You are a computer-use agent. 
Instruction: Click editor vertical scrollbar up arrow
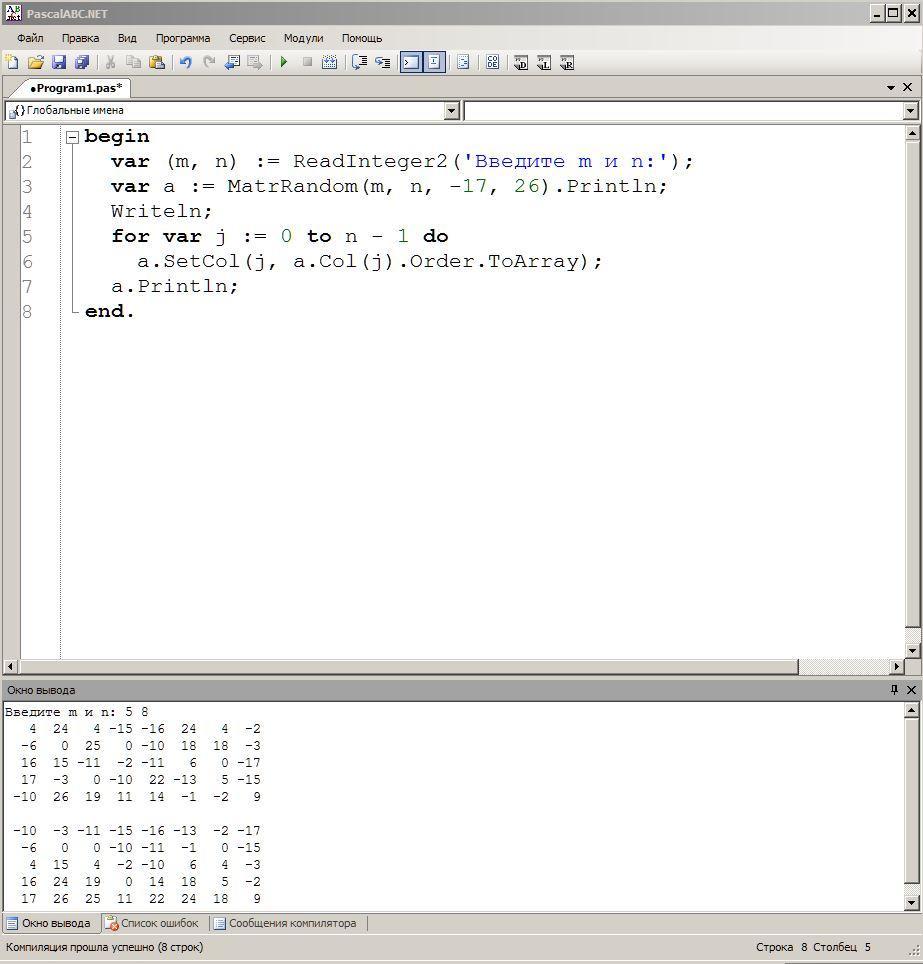coord(913,133)
